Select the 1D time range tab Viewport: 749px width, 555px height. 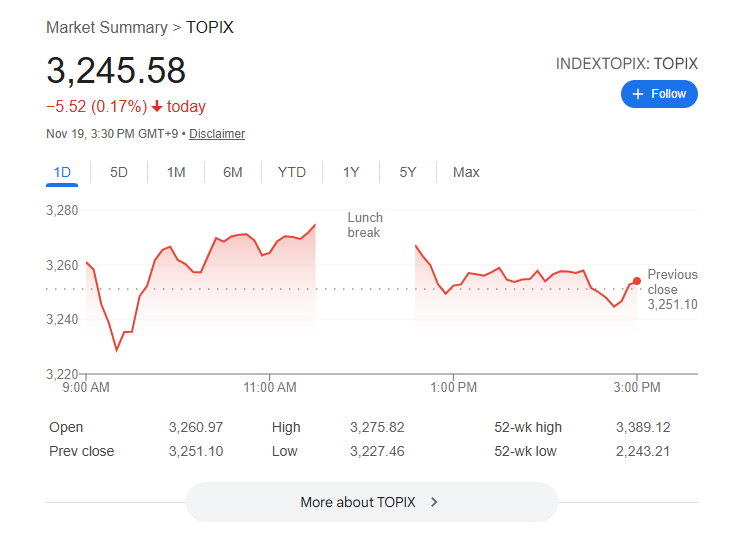[62, 172]
